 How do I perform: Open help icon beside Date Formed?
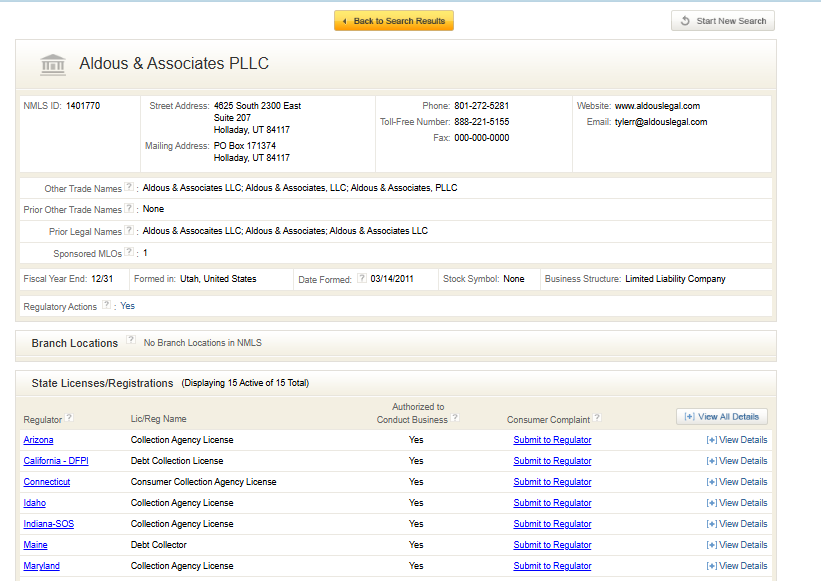pyautogui.click(x=362, y=278)
